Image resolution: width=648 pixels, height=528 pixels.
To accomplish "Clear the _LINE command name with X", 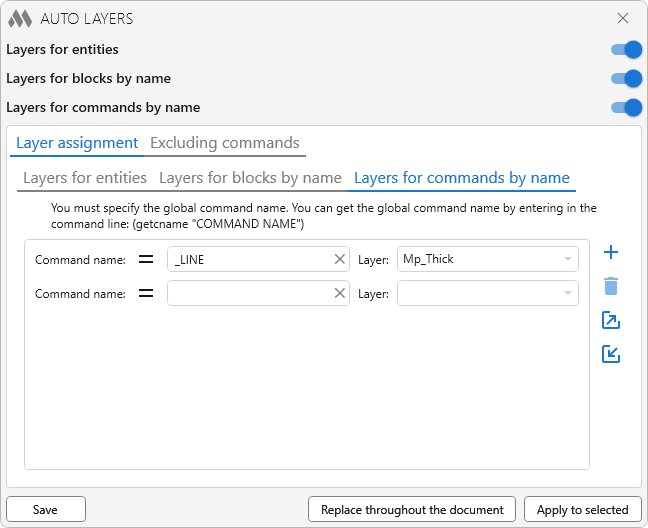I will coord(340,259).
